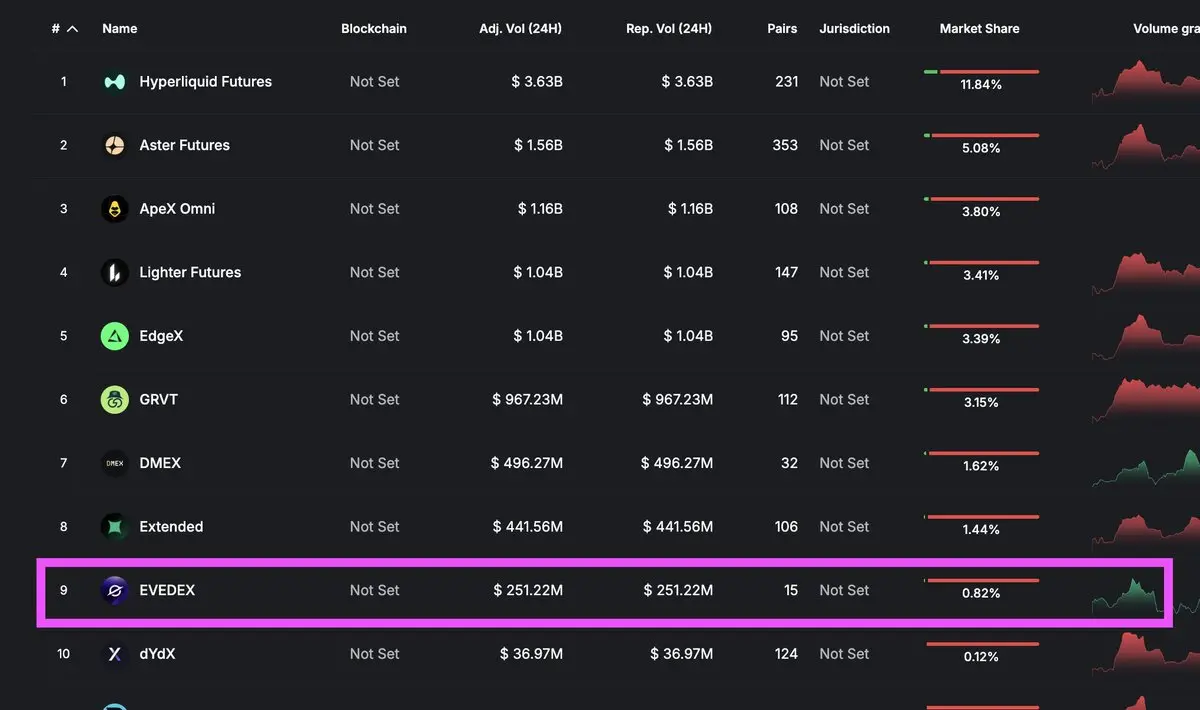The width and height of the screenshot is (1200, 710).
Task: Toggle sort arrow next to # column
Action: coord(72,29)
